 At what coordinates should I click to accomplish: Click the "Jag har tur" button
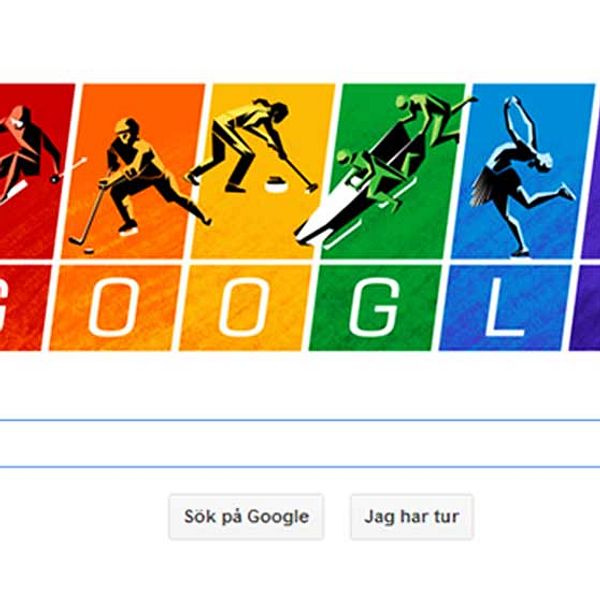pyautogui.click(x=412, y=517)
